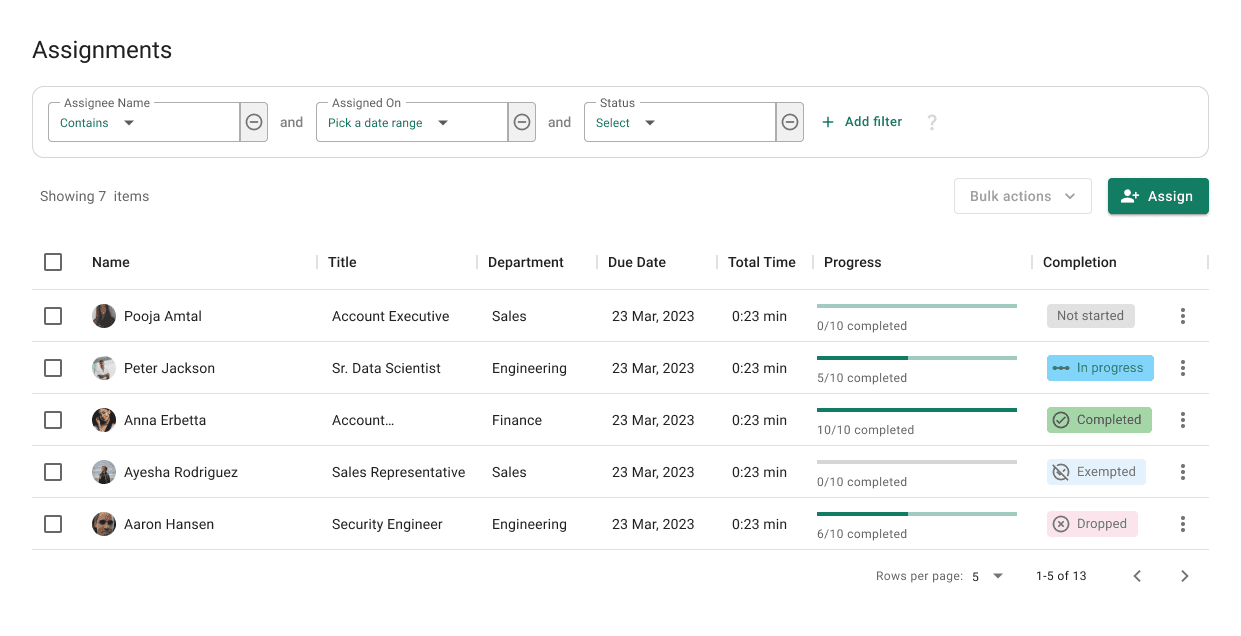Click the filter help question mark icon
Image resolution: width=1241 pixels, height=636 pixels.
click(x=932, y=122)
